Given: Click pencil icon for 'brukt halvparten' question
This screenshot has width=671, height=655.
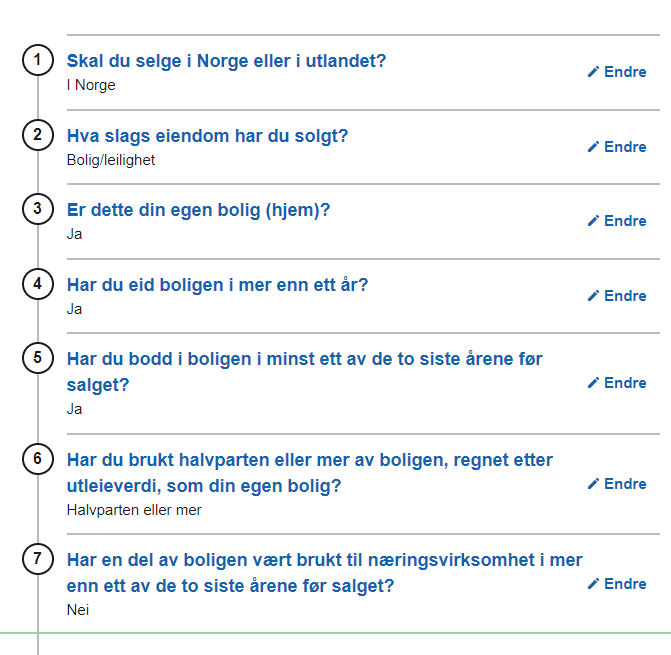Looking at the screenshot, I should coord(593,484).
